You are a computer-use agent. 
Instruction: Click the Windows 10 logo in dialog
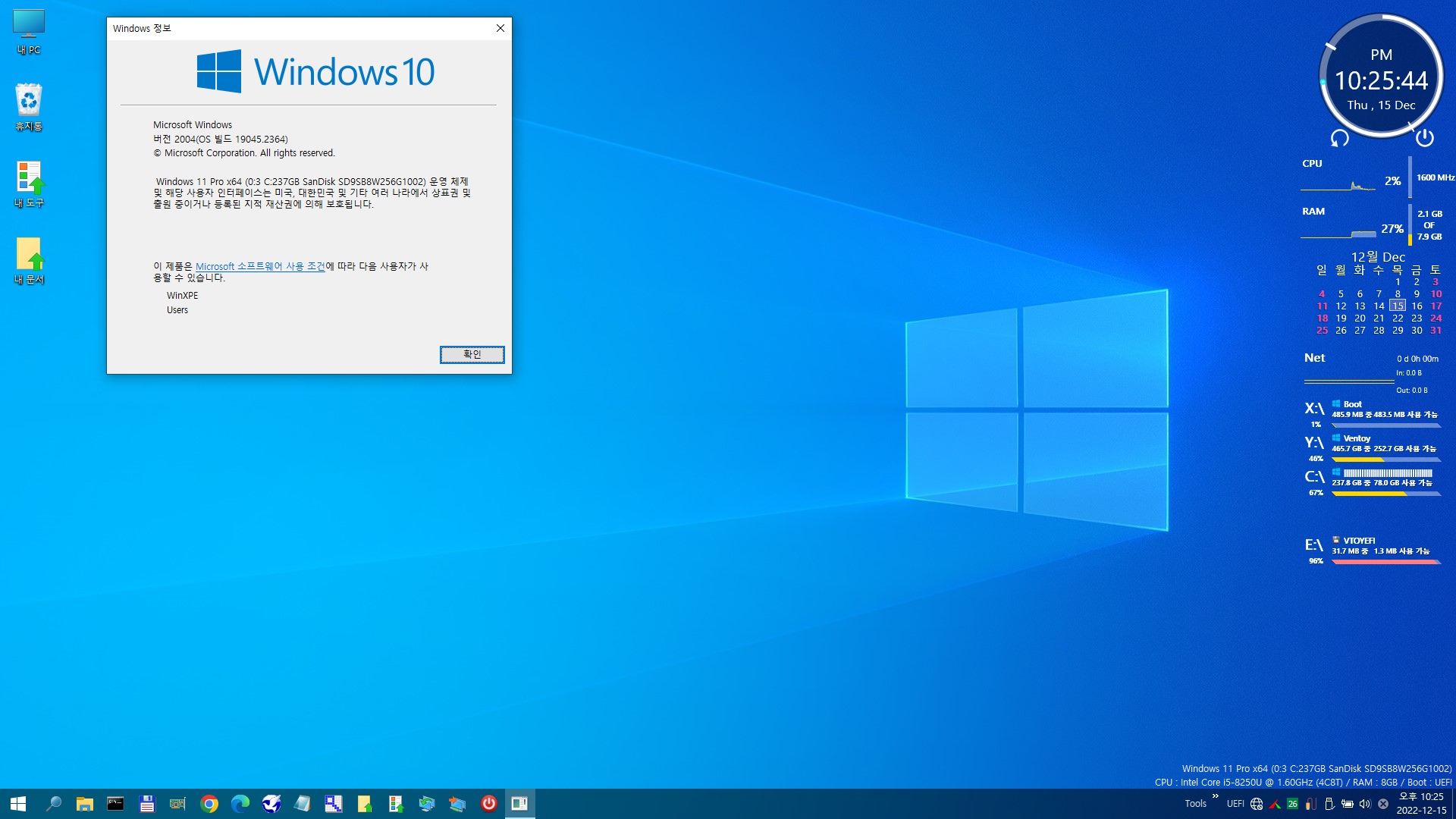point(315,72)
